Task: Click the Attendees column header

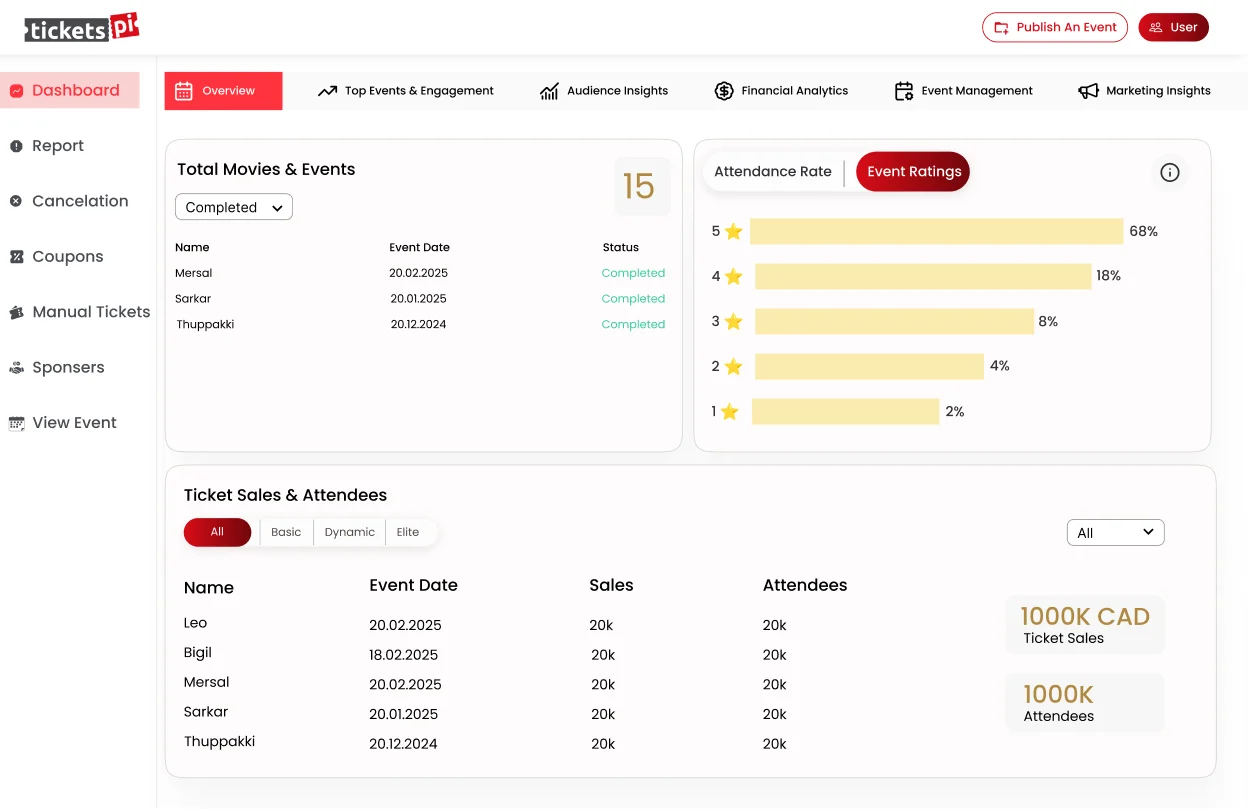Action: pyautogui.click(x=805, y=586)
